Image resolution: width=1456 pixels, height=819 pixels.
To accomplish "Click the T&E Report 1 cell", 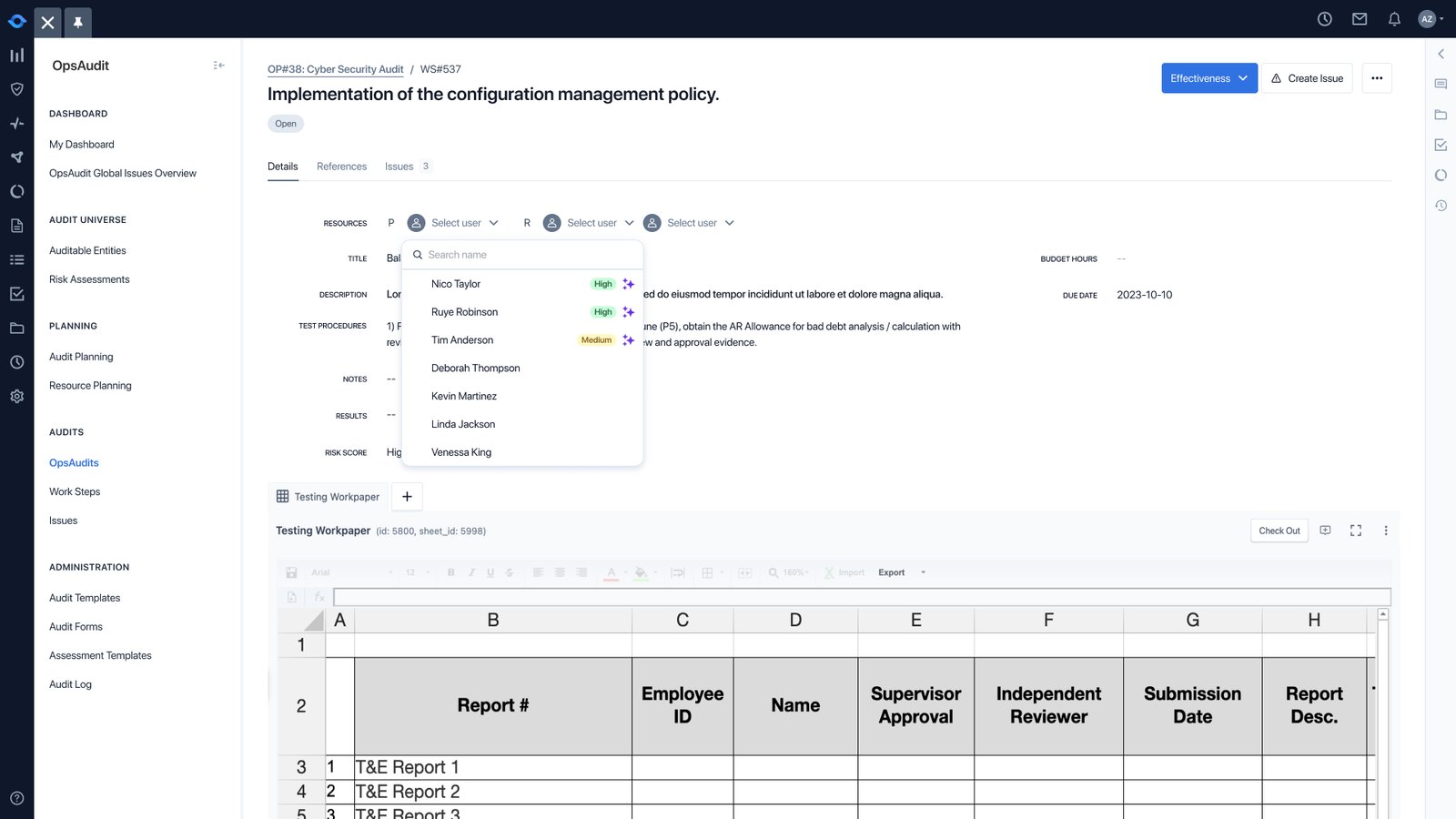I will click(x=492, y=767).
